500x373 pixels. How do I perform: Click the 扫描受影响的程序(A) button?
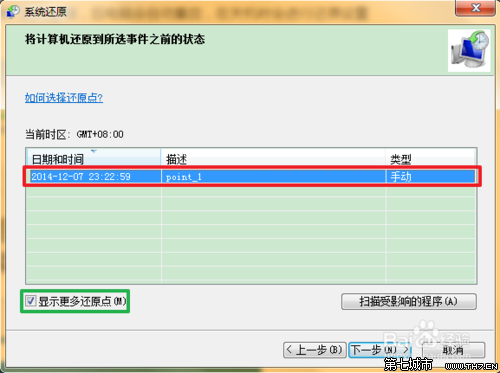[x=409, y=301]
